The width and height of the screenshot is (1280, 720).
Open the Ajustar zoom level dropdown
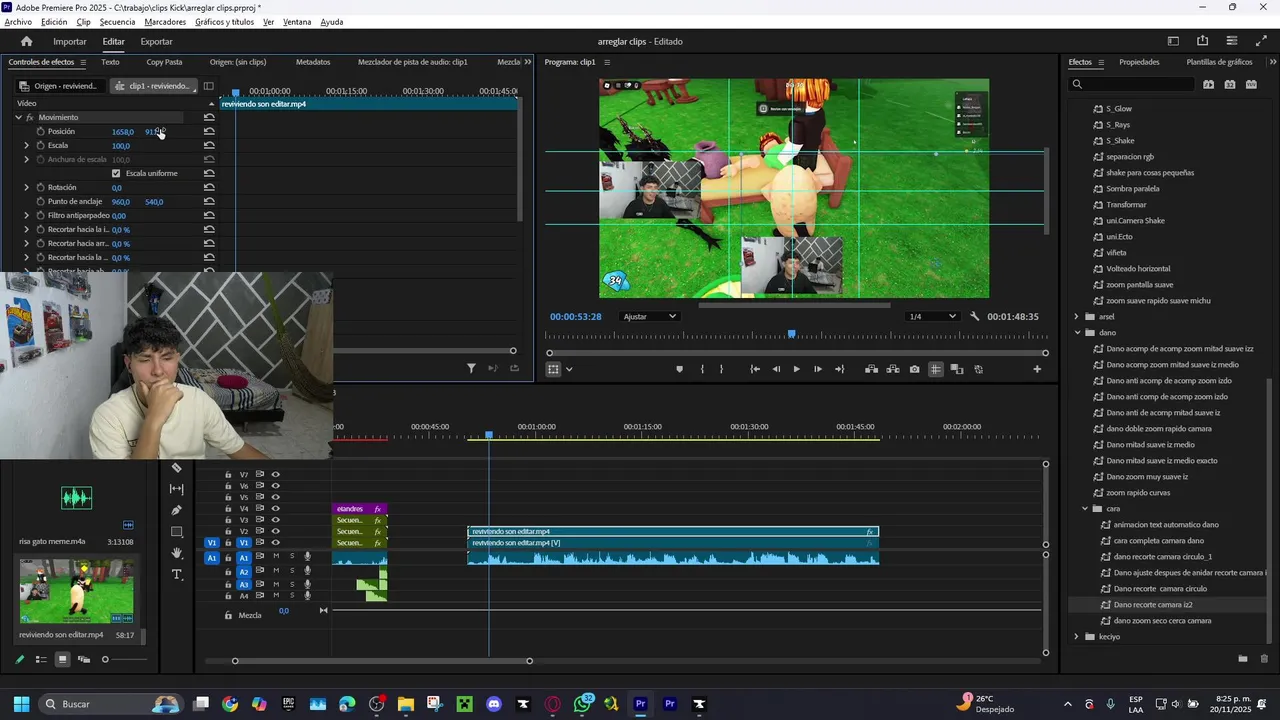click(x=649, y=316)
